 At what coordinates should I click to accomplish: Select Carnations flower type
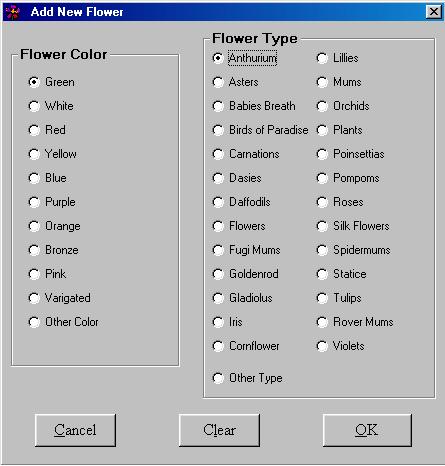coord(246,154)
